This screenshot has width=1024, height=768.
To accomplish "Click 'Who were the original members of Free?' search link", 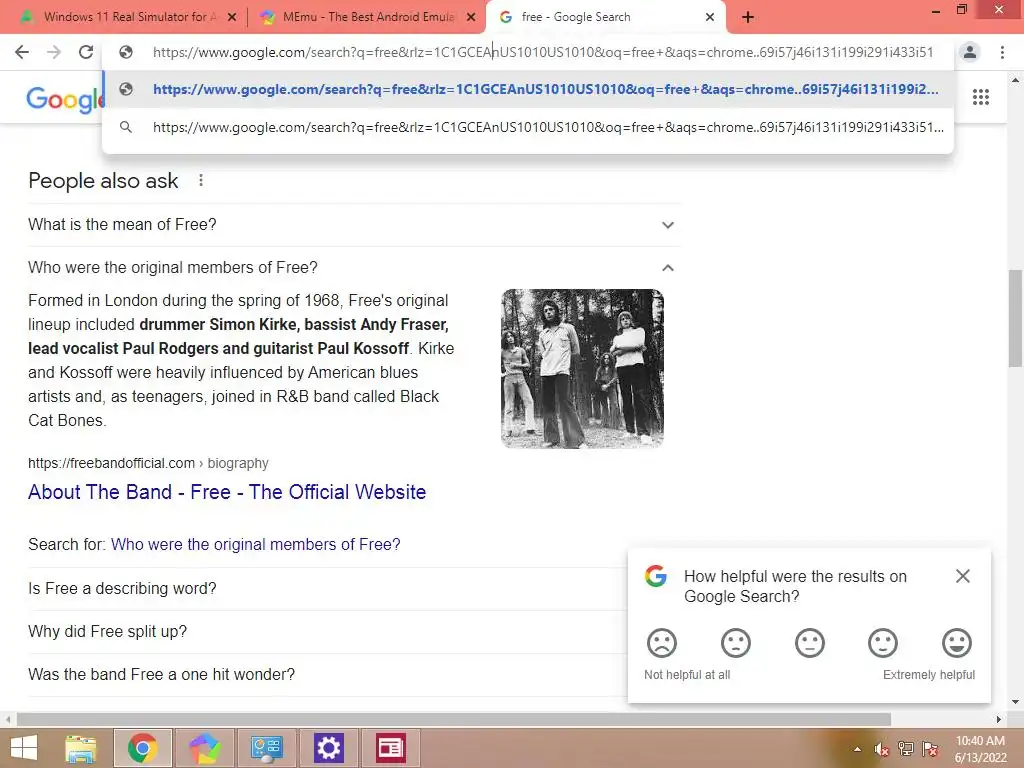I will pyautogui.click(x=255, y=545).
